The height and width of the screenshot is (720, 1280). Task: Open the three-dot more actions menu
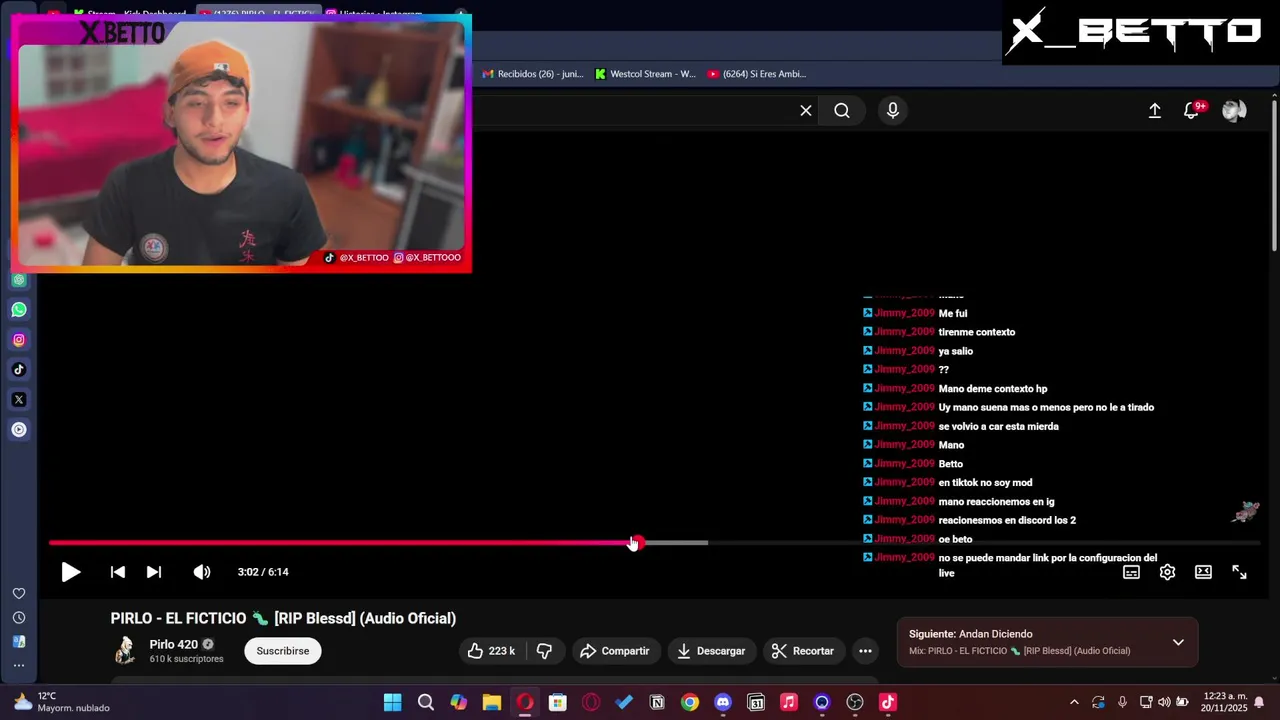tap(865, 651)
